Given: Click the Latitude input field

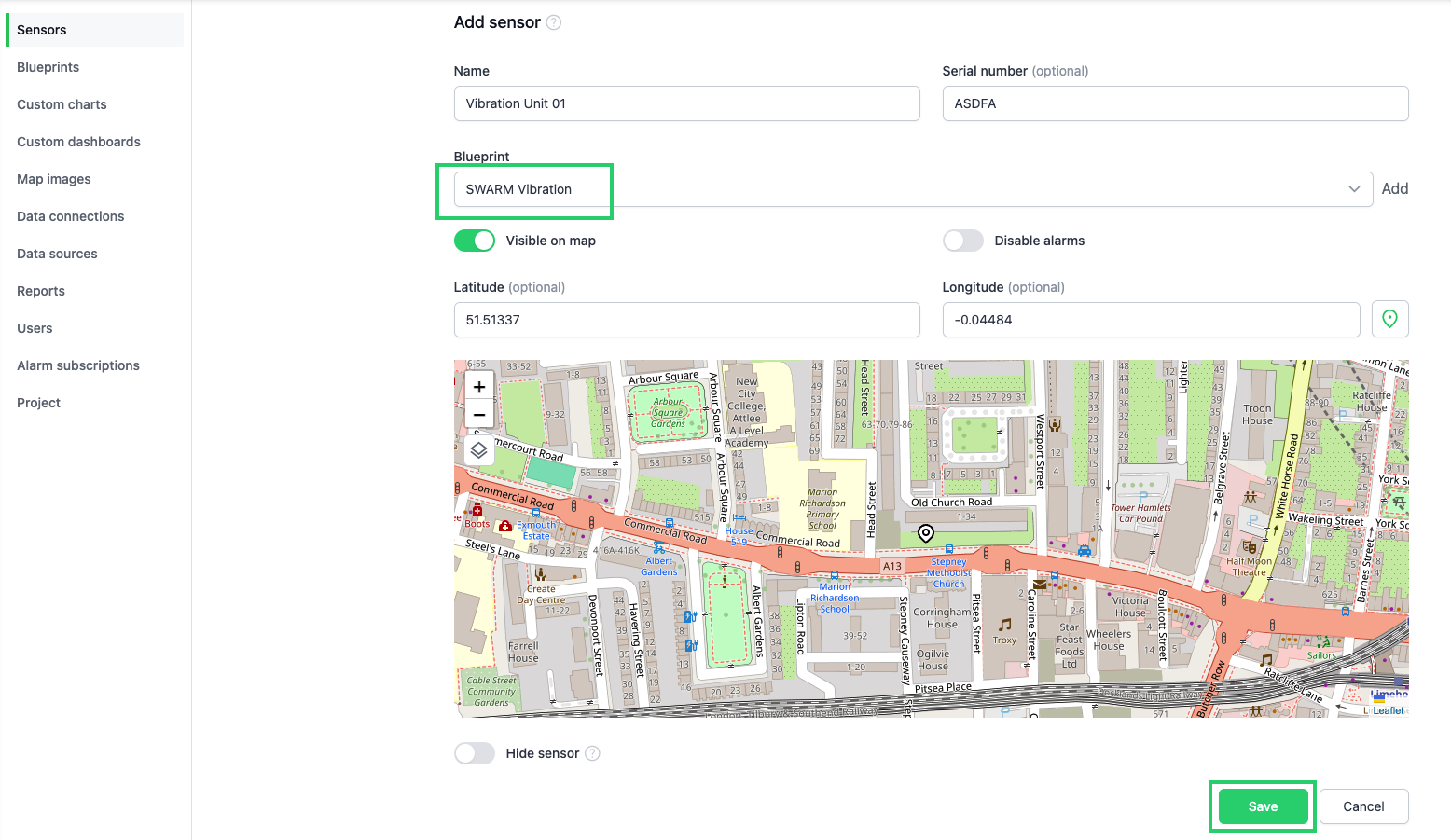Looking at the screenshot, I should coord(686,320).
